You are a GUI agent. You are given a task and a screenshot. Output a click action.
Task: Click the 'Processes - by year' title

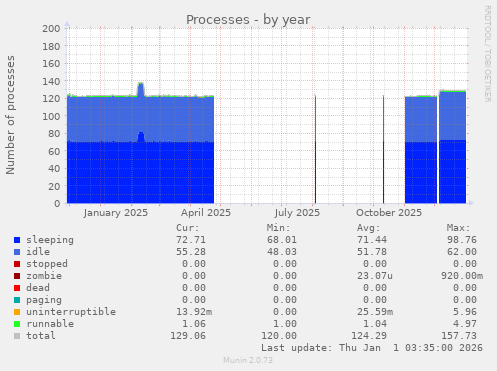pos(248,20)
